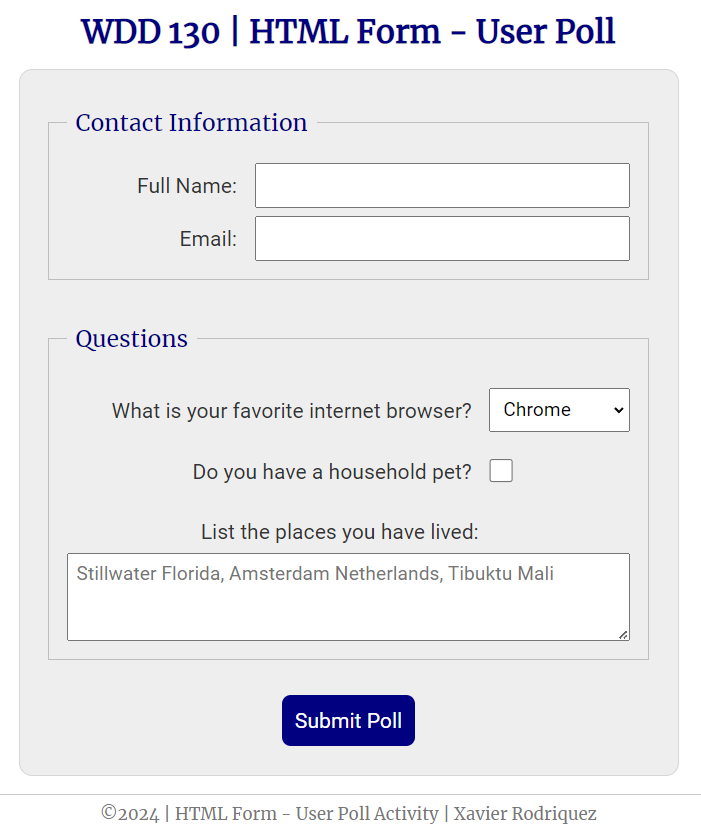
Task: Select the browser combo box showing Chrome
Action: click(559, 410)
